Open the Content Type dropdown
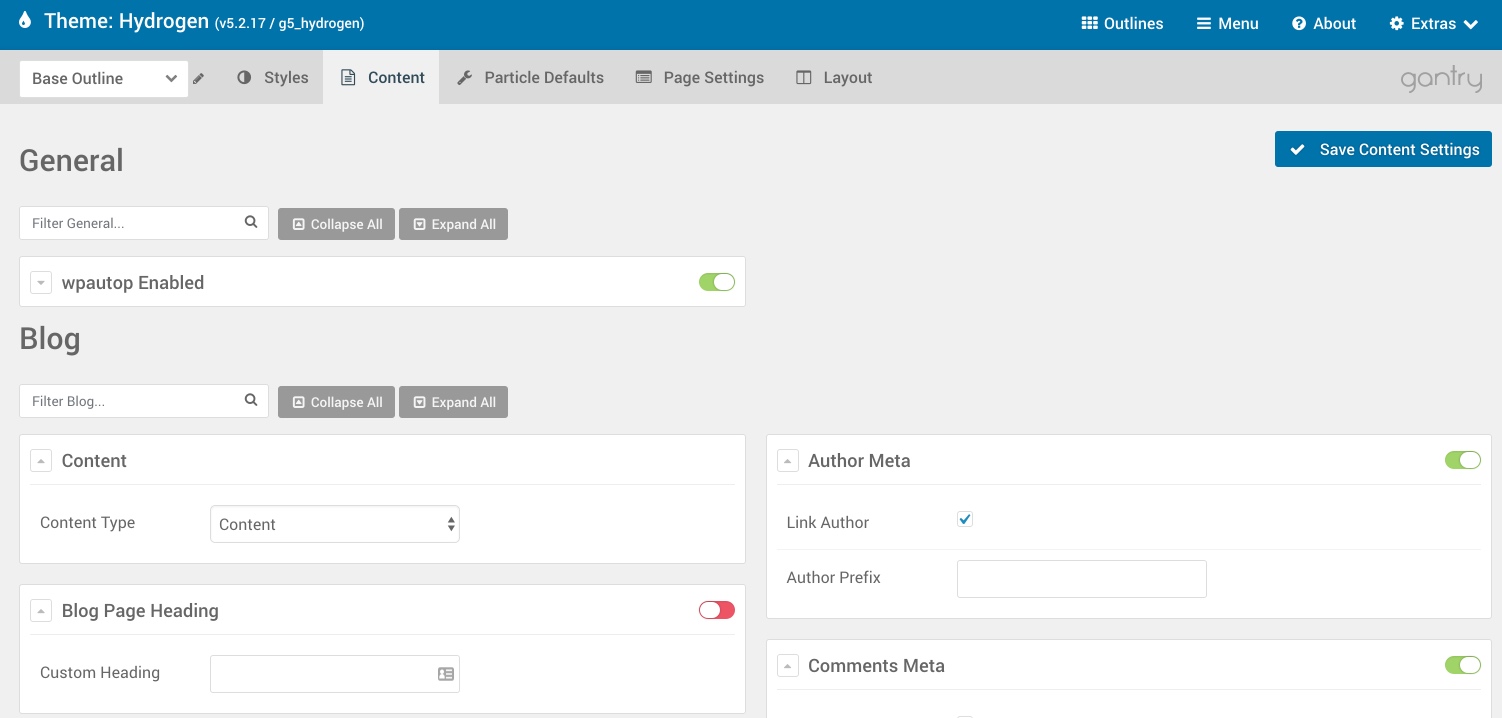The height and width of the screenshot is (718, 1502). tap(335, 524)
